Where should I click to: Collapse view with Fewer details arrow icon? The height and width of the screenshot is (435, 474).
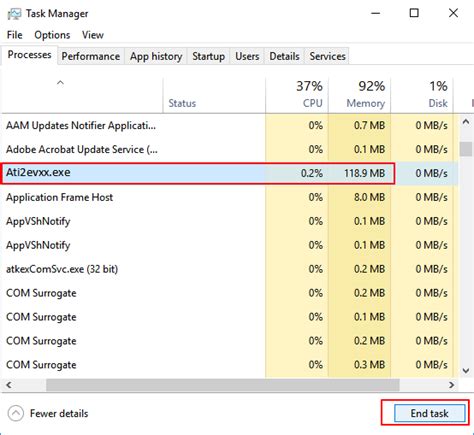[16, 414]
